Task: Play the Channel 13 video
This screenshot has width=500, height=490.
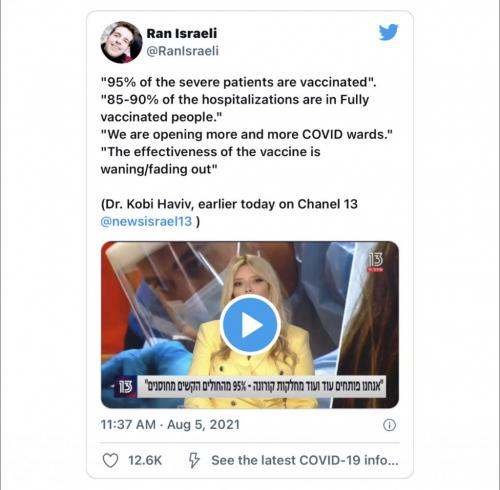Action: click(x=250, y=324)
